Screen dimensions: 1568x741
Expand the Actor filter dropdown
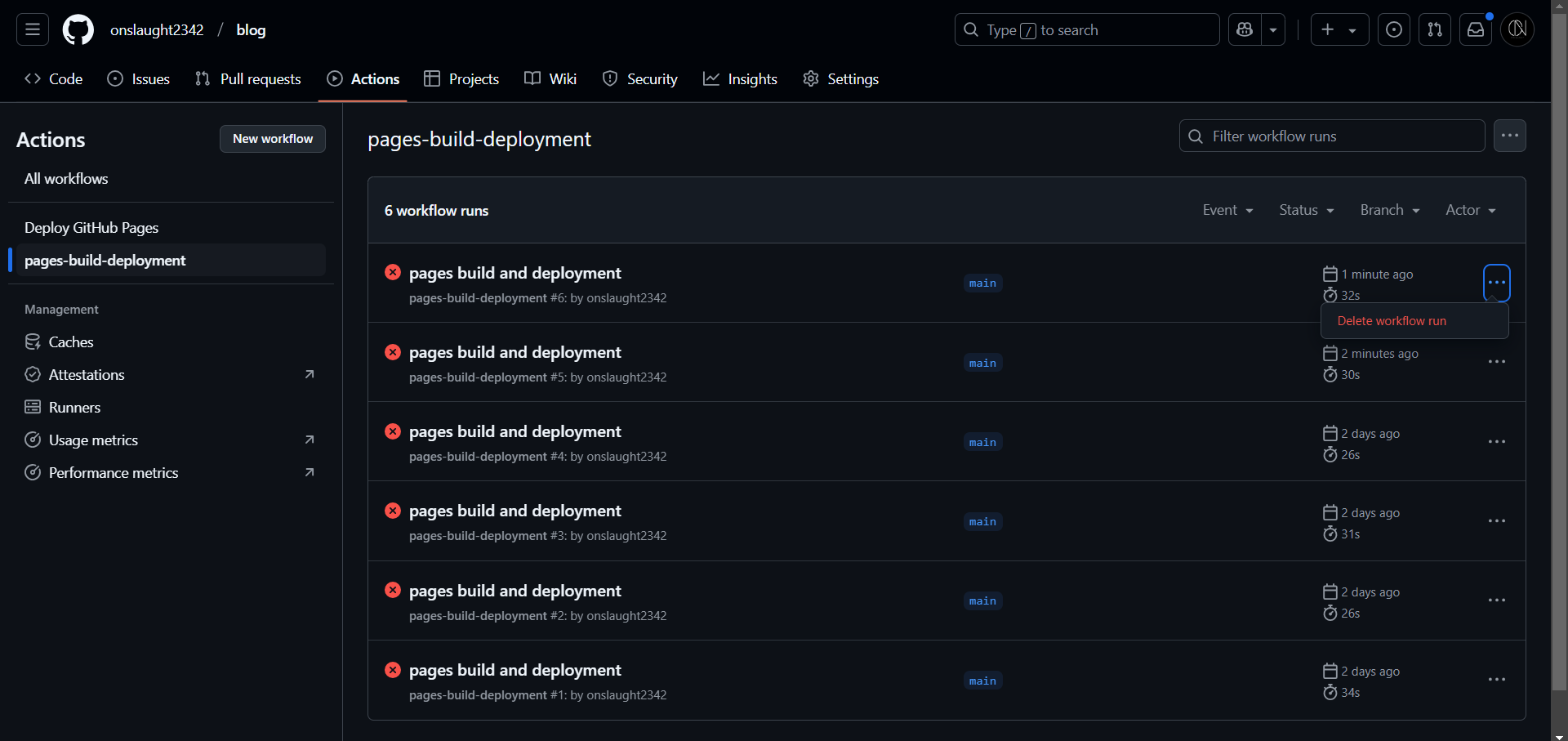1471,210
